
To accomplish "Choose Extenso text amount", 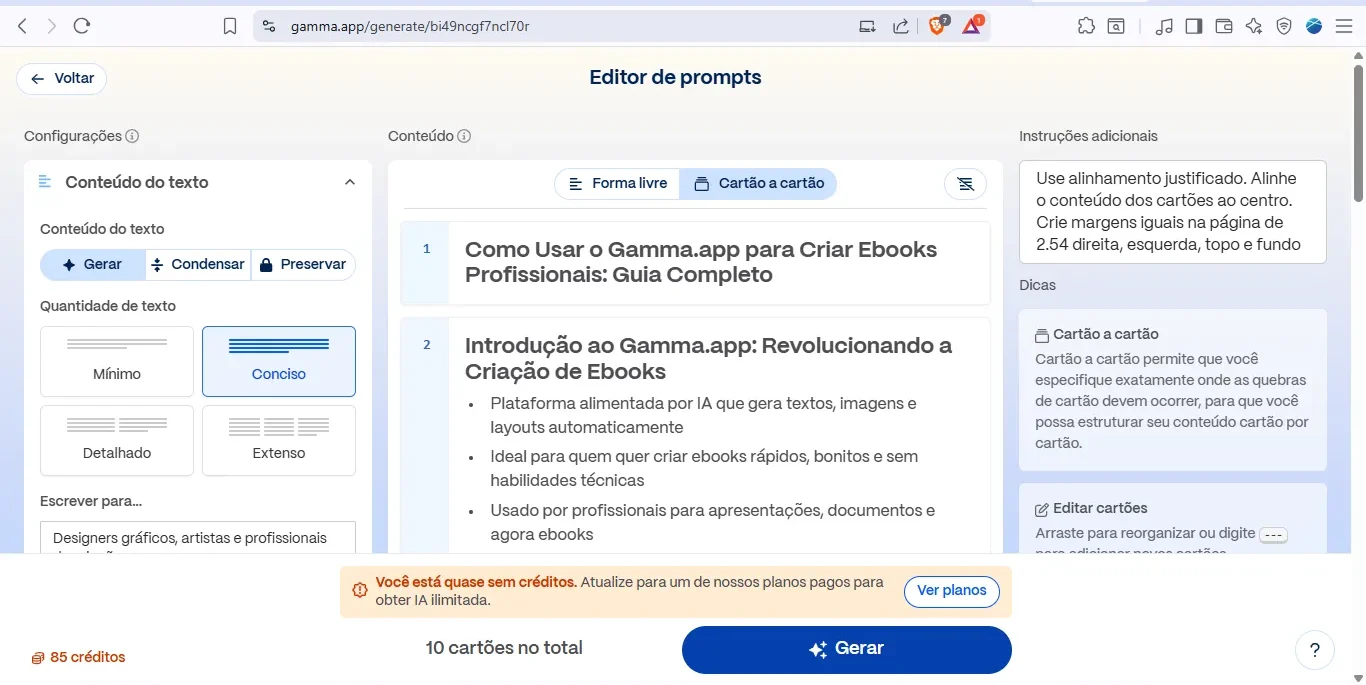I will pyautogui.click(x=279, y=440).
